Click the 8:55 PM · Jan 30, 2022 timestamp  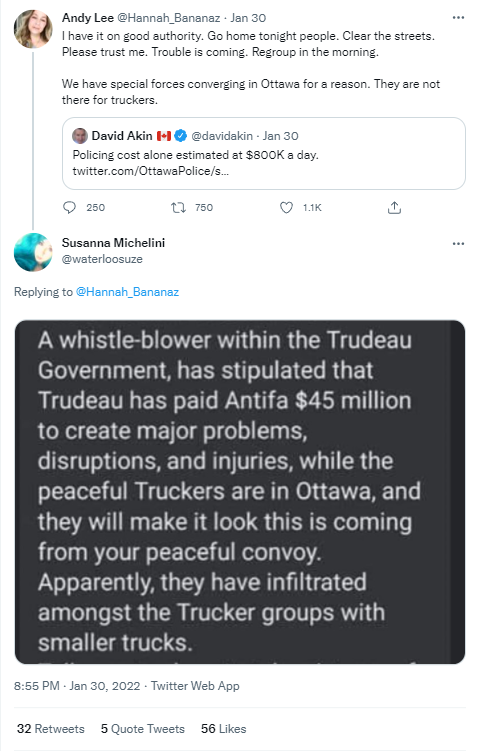pyautogui.click(x=77, y=686)
